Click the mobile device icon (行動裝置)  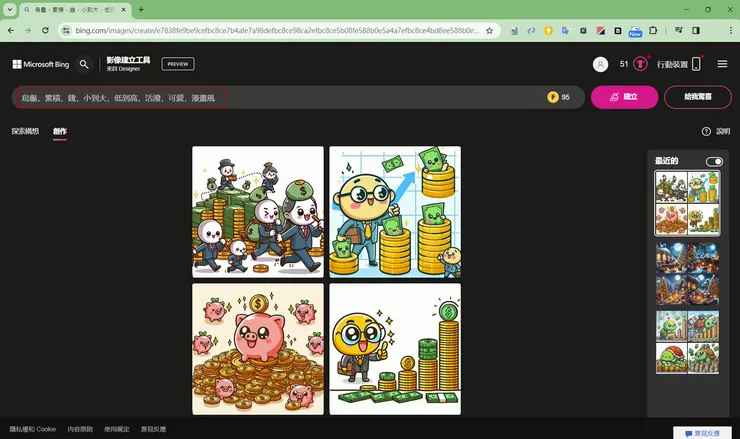pos(696,64)
